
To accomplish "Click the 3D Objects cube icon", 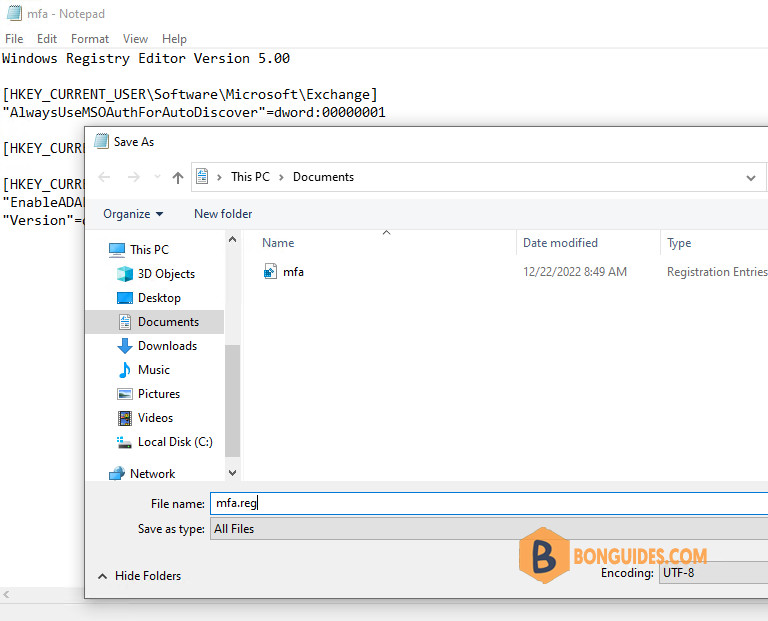I will point(125,274).
